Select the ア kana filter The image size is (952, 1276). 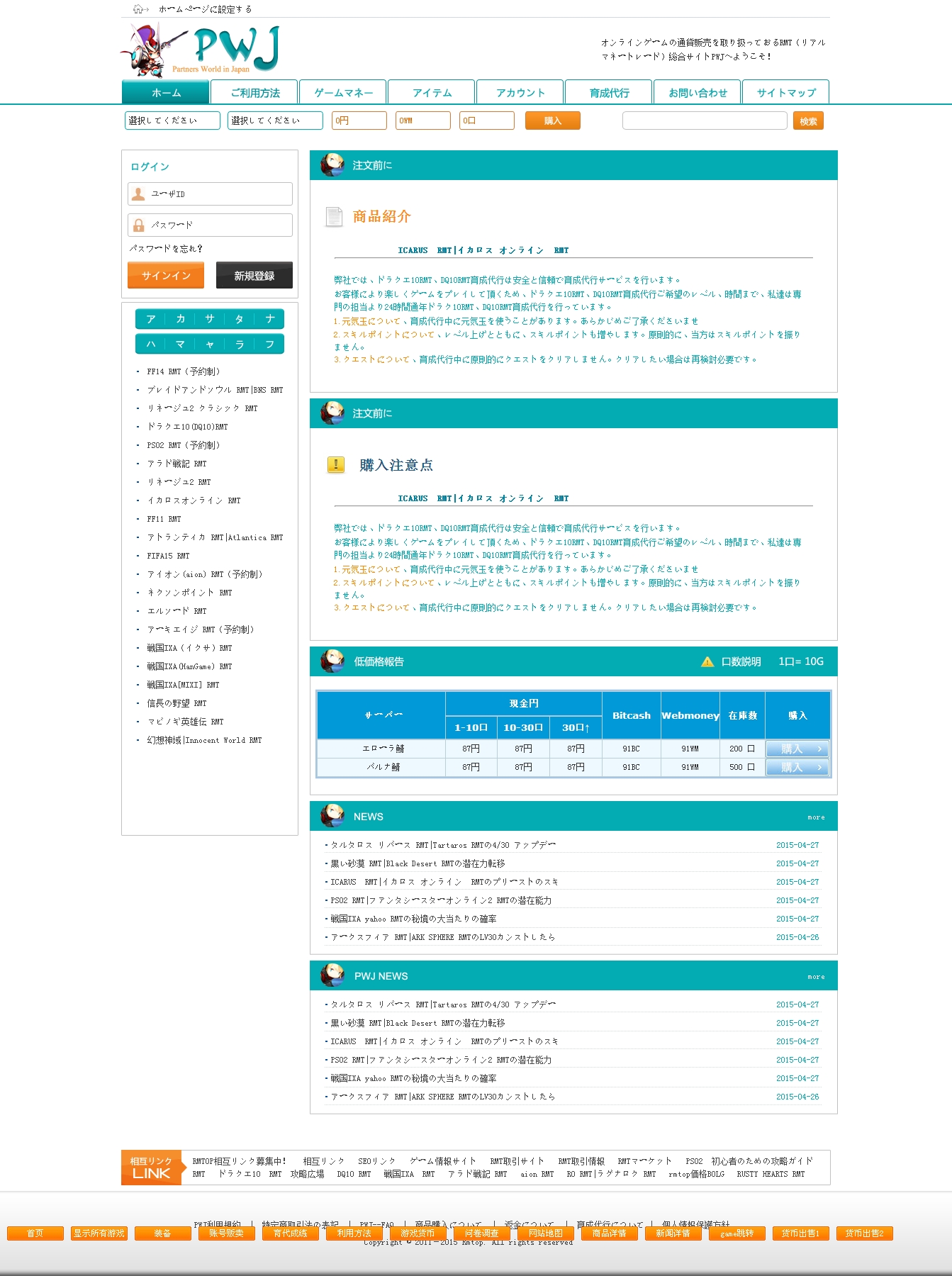[150, 319]
